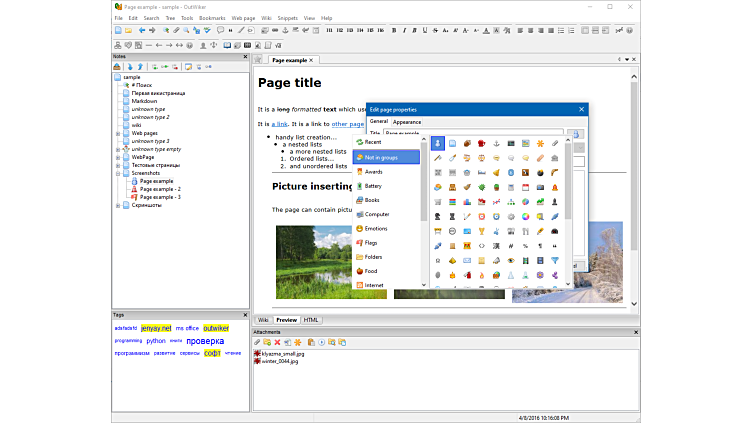Expand the unknown type empty node
Screen dimensions: 752x423
[x=118, y=149]
